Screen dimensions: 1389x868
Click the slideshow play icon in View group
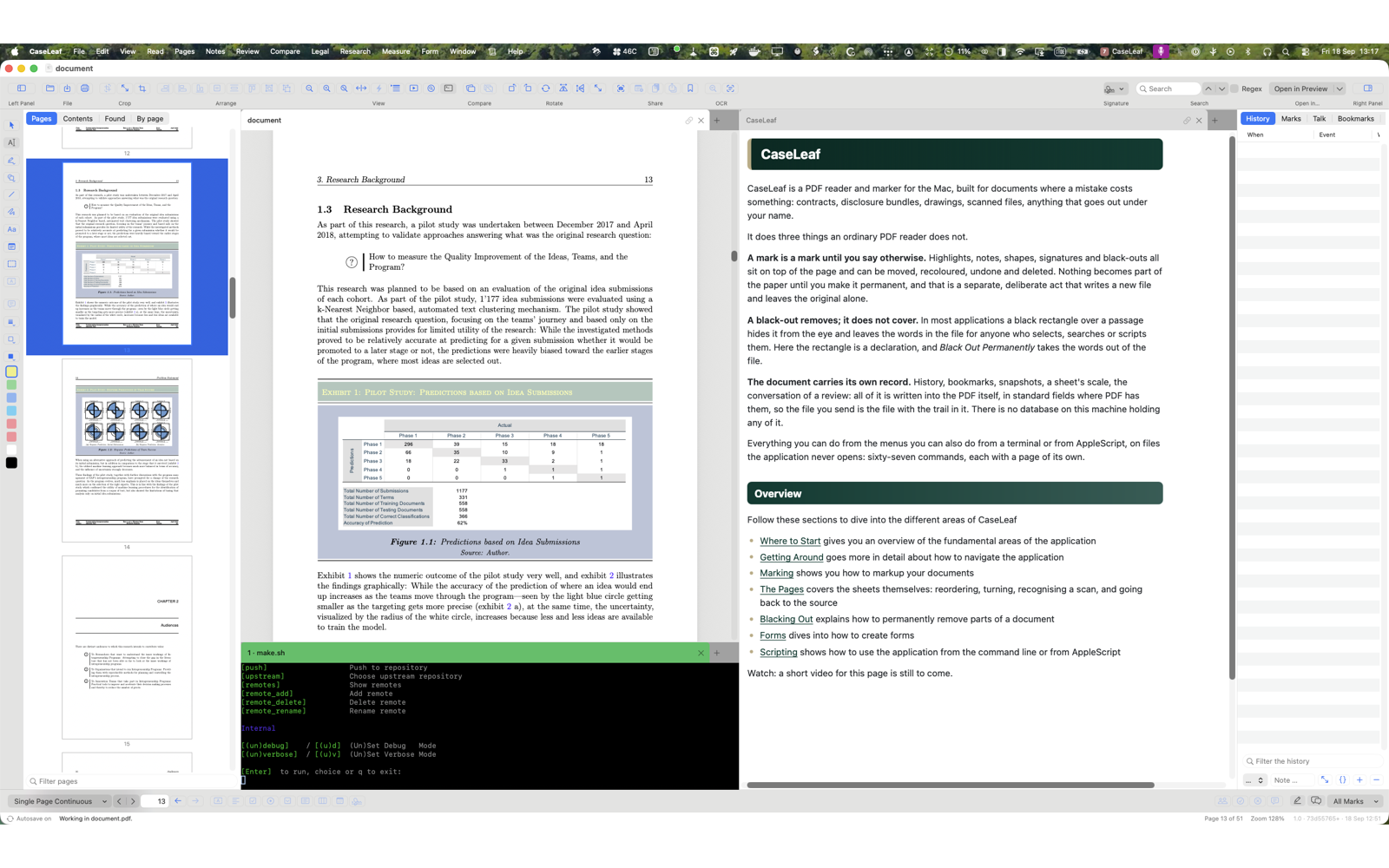413,89
